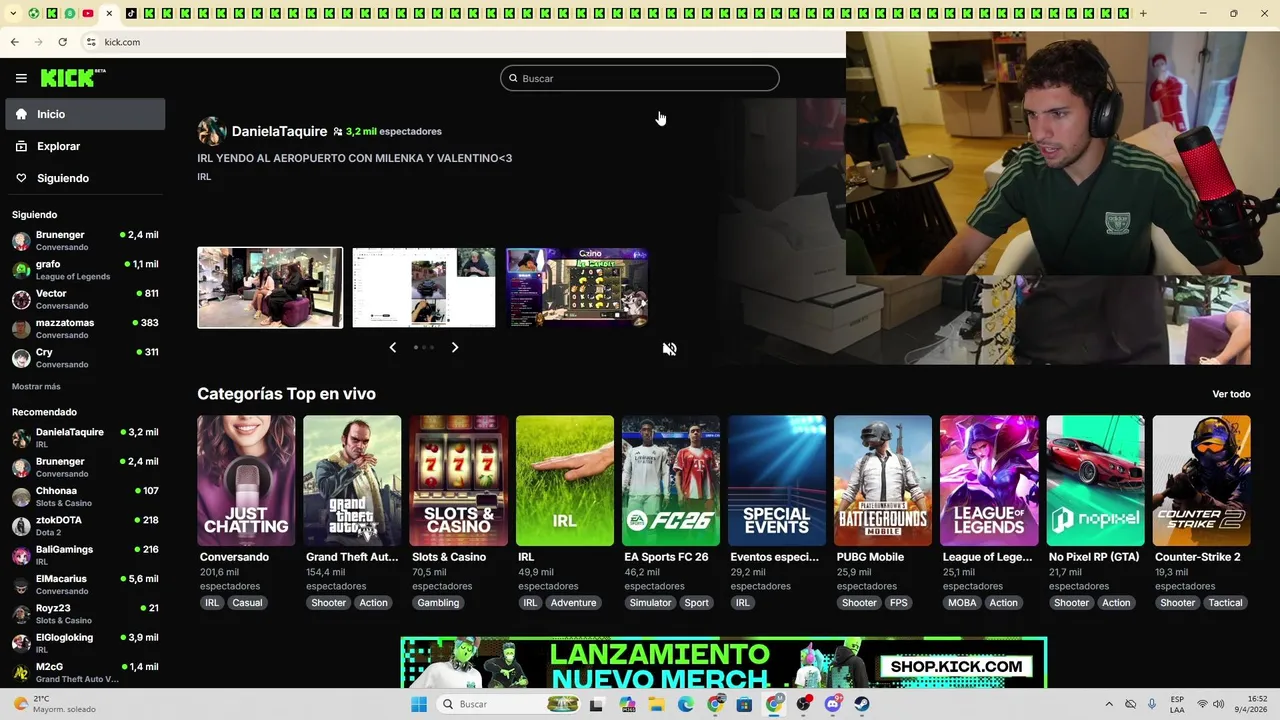Screen dimensions: 1280x720
Task: Open Siguiendo in the sidebar
Action: click(85, 178)
